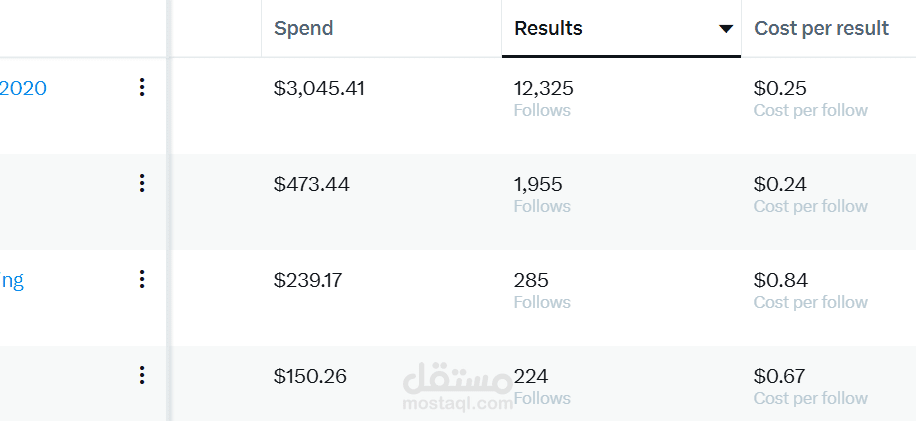This screenshot has width=916, height=421.
Task: Sort by the Cost per result column
Action: coord(821,29)
